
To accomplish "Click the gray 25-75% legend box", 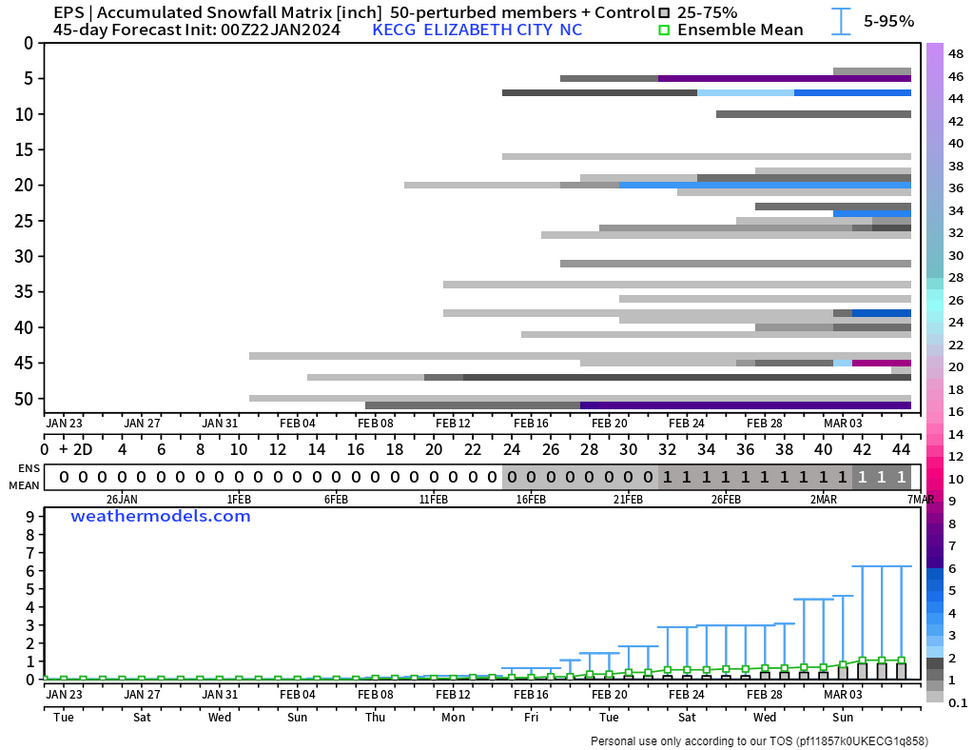I will click(x=665, y=13).
